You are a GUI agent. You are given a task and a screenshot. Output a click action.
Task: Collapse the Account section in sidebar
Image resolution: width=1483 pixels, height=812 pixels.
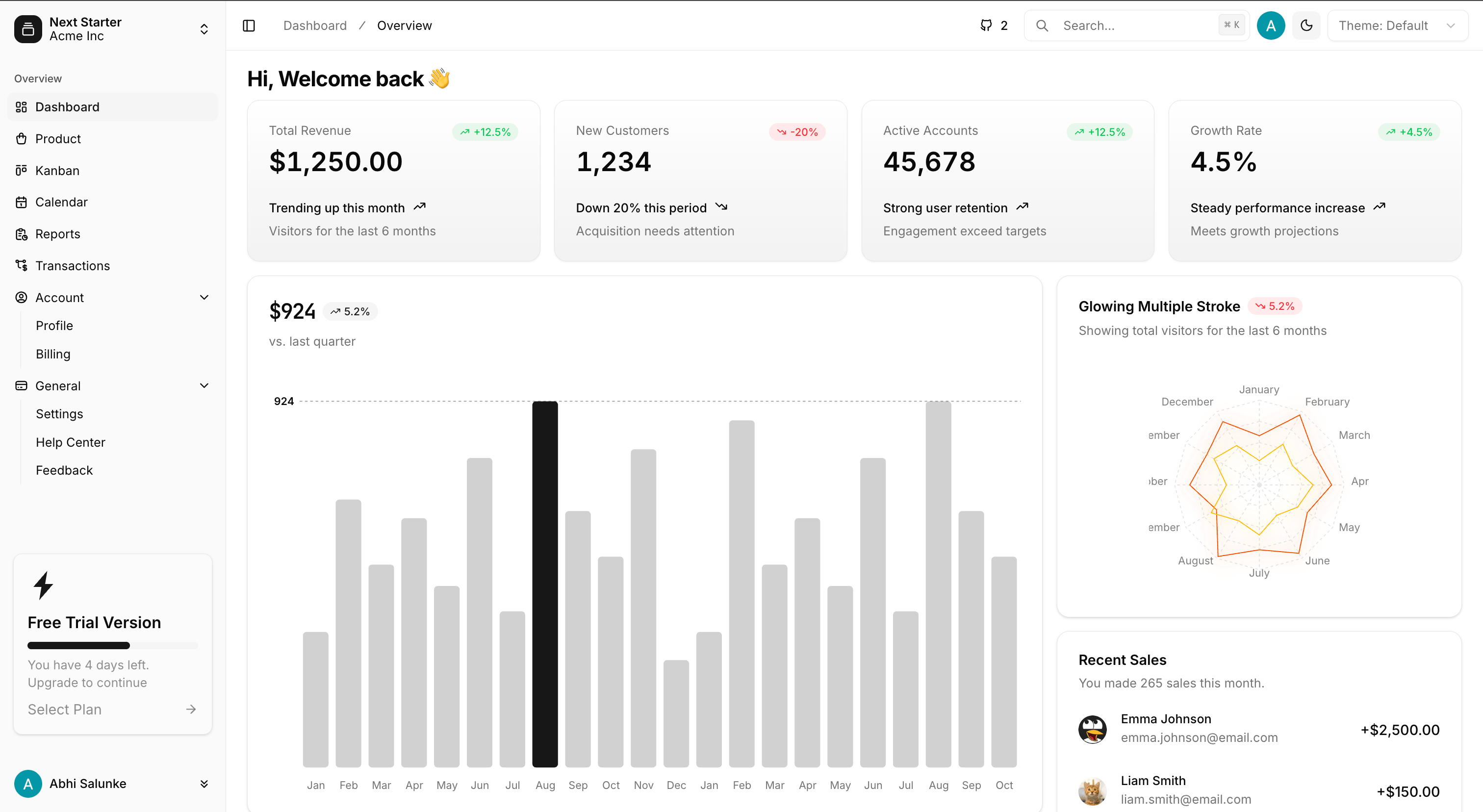click(204, 298)
